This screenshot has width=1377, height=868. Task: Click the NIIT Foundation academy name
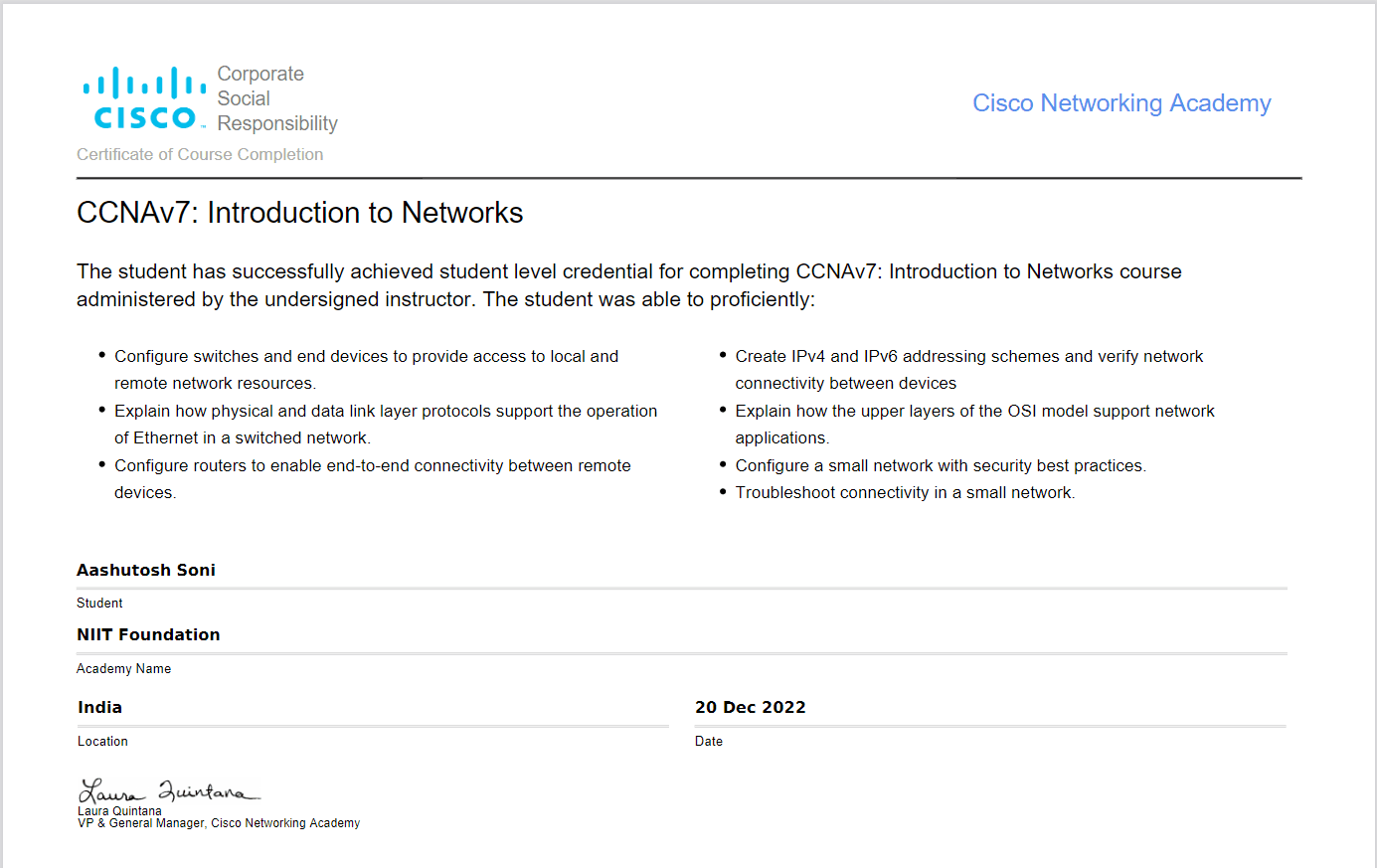[x=148, y=634]
